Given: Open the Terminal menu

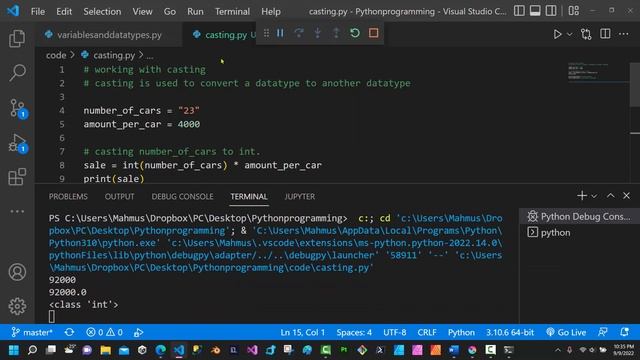Looking at the screenshot, I should pos(232,11).
